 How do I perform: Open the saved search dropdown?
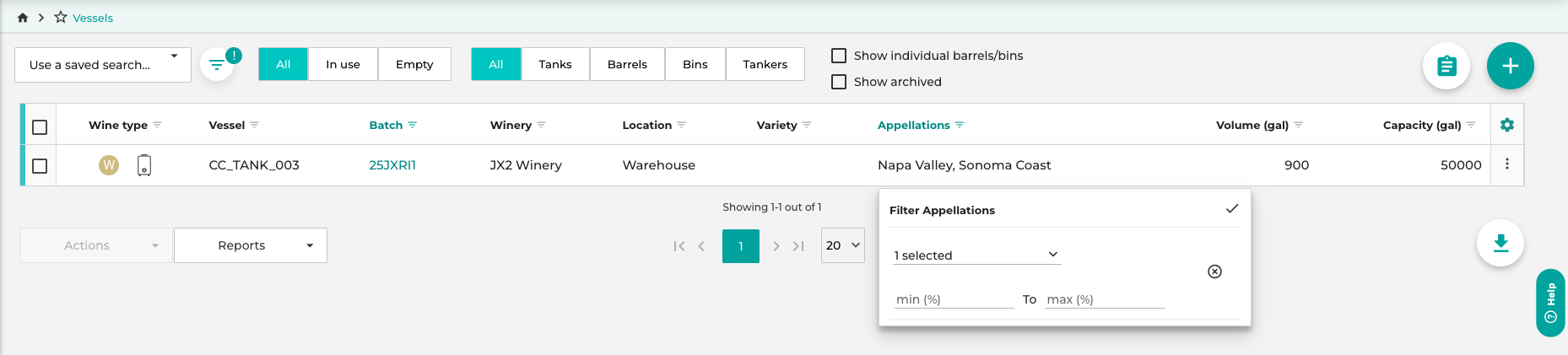click(x=103, y=65)
